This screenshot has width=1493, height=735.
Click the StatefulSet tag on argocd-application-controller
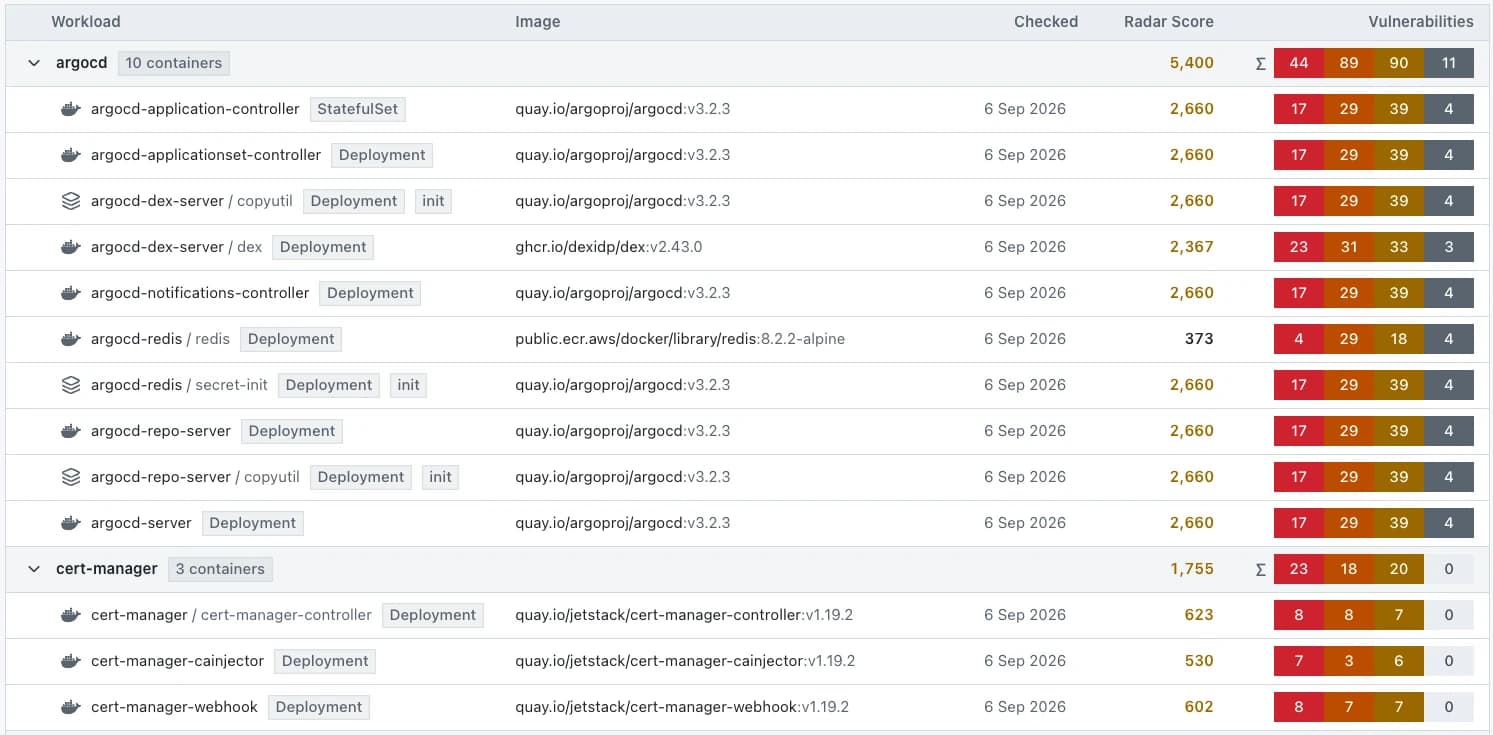point(358,109)
